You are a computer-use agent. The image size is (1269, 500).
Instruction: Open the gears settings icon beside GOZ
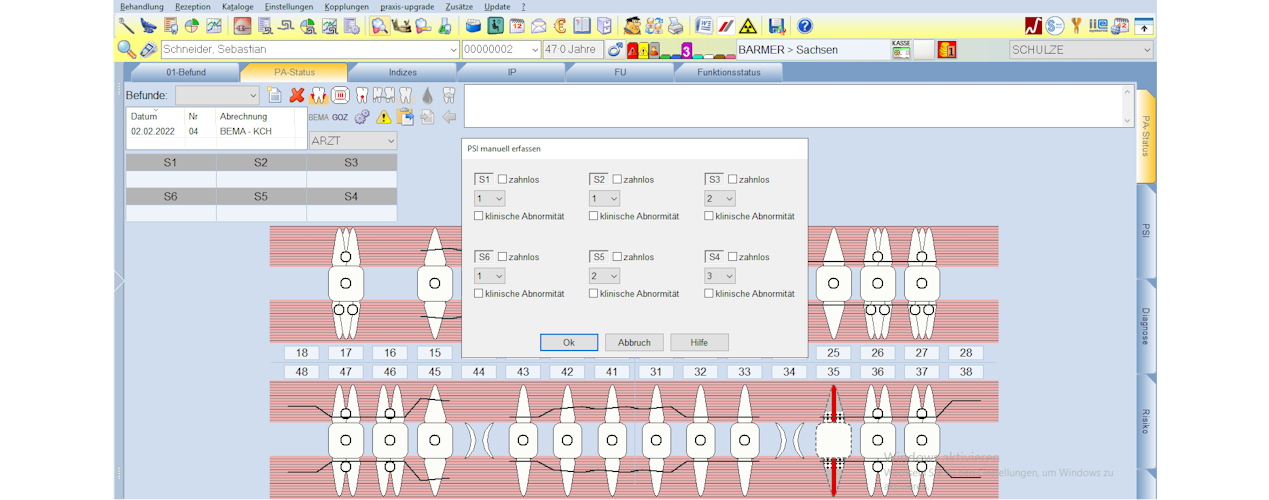[x=362, y=117]
